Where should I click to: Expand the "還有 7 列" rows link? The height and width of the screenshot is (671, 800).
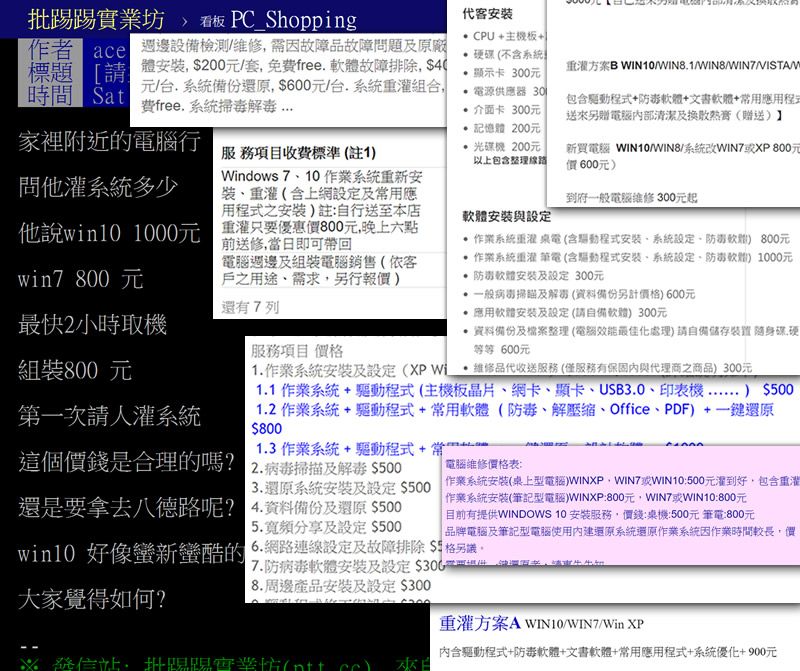click(250, 307)
